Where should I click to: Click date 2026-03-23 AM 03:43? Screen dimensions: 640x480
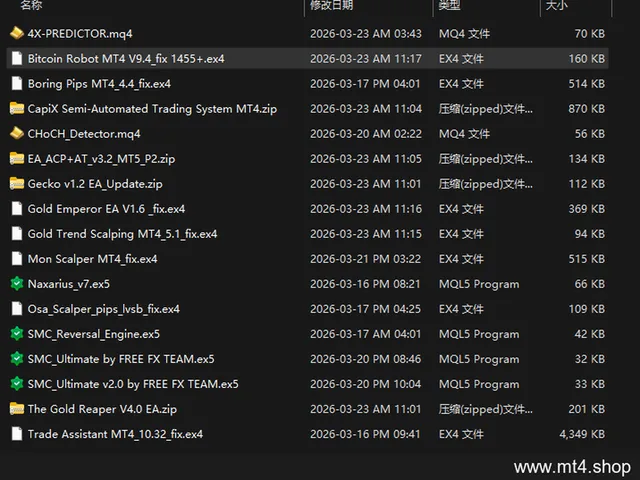click(x=366, y=33)
